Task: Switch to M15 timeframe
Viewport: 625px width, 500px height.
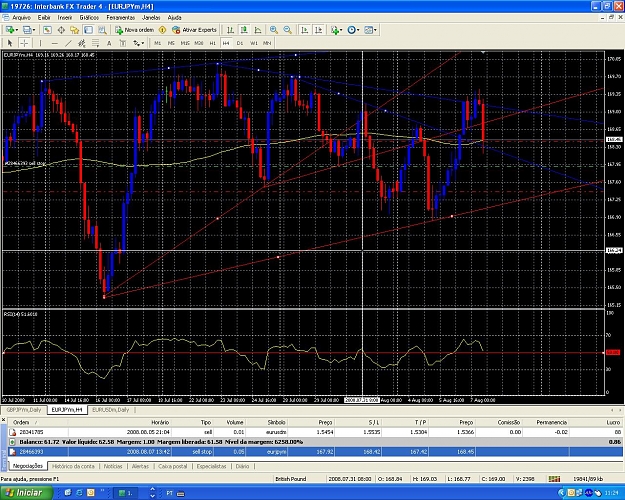Action: click(185, 43)
